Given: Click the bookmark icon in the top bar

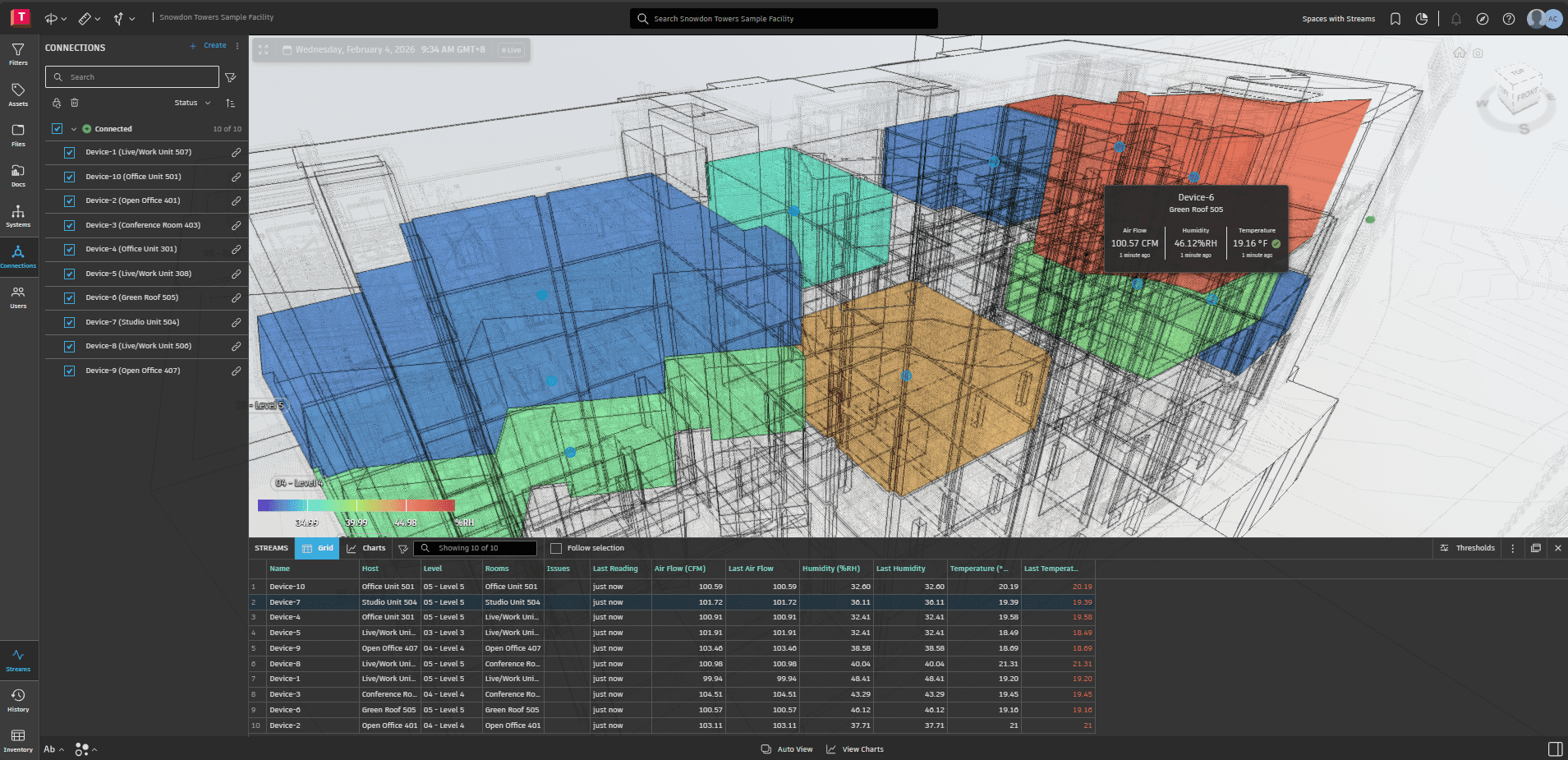Looking at the screenshot, I should point(1395,18).
